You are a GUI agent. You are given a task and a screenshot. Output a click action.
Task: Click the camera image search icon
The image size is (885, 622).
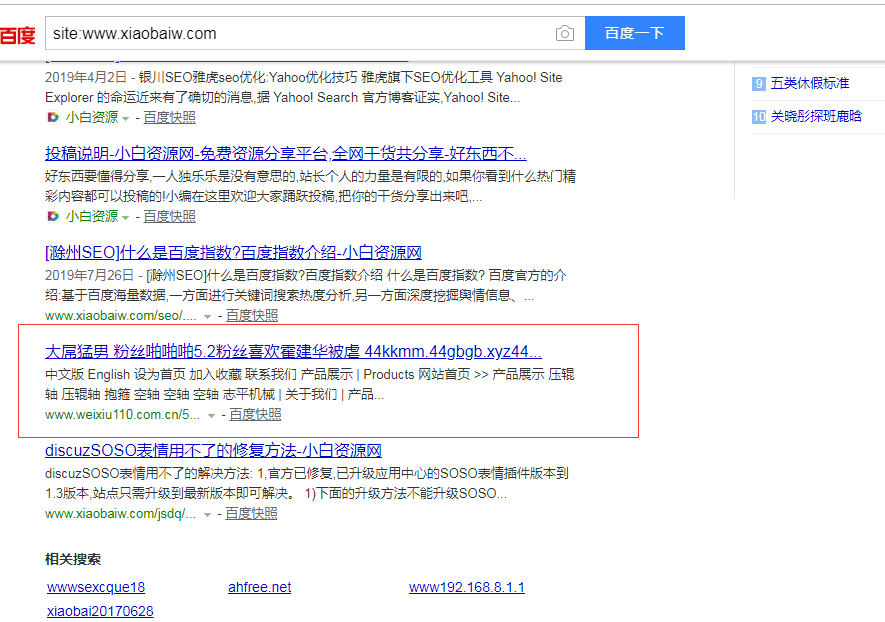point(564,33)
